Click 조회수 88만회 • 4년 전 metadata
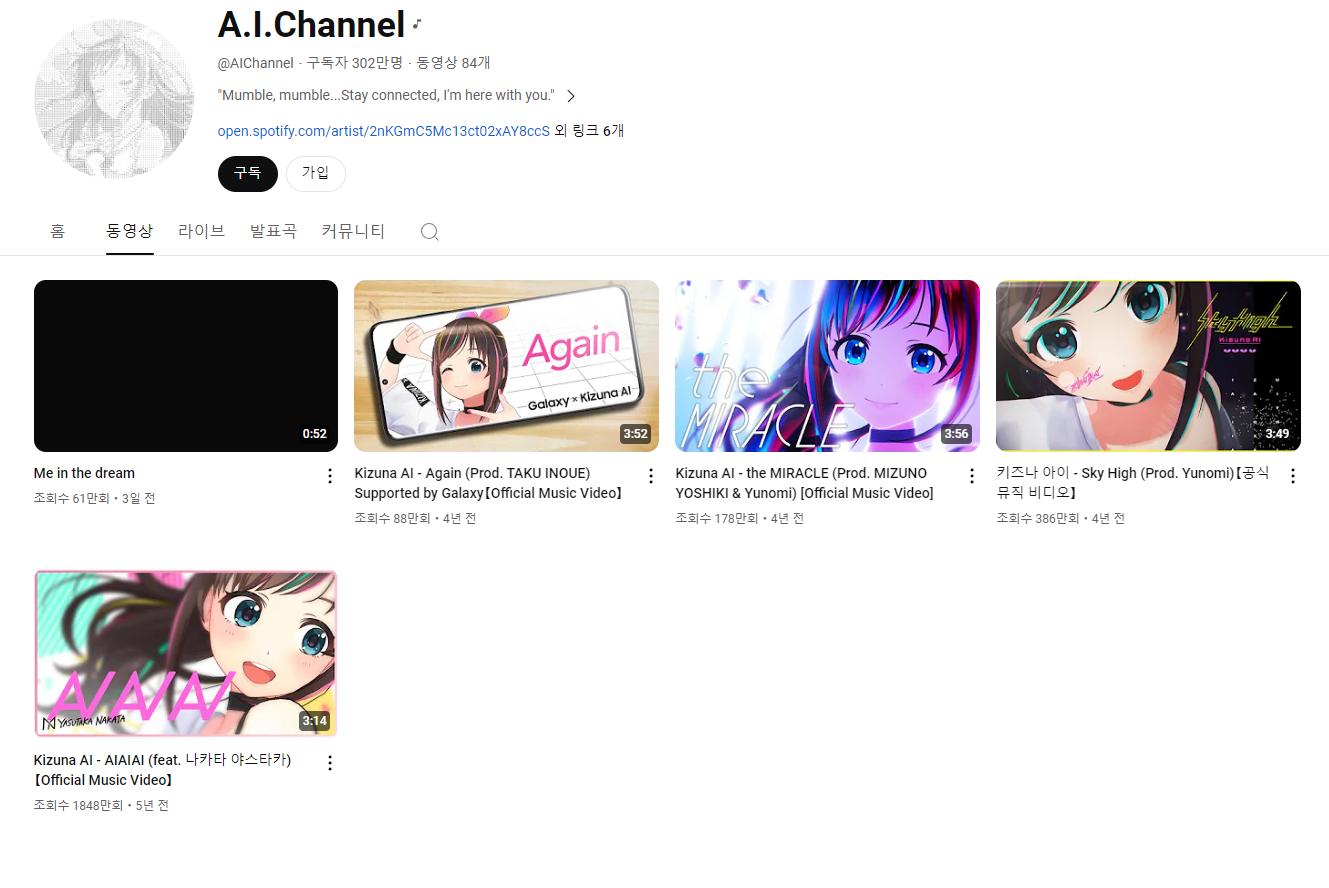Viewport: 1329px width, 888px height. (415, 518)
